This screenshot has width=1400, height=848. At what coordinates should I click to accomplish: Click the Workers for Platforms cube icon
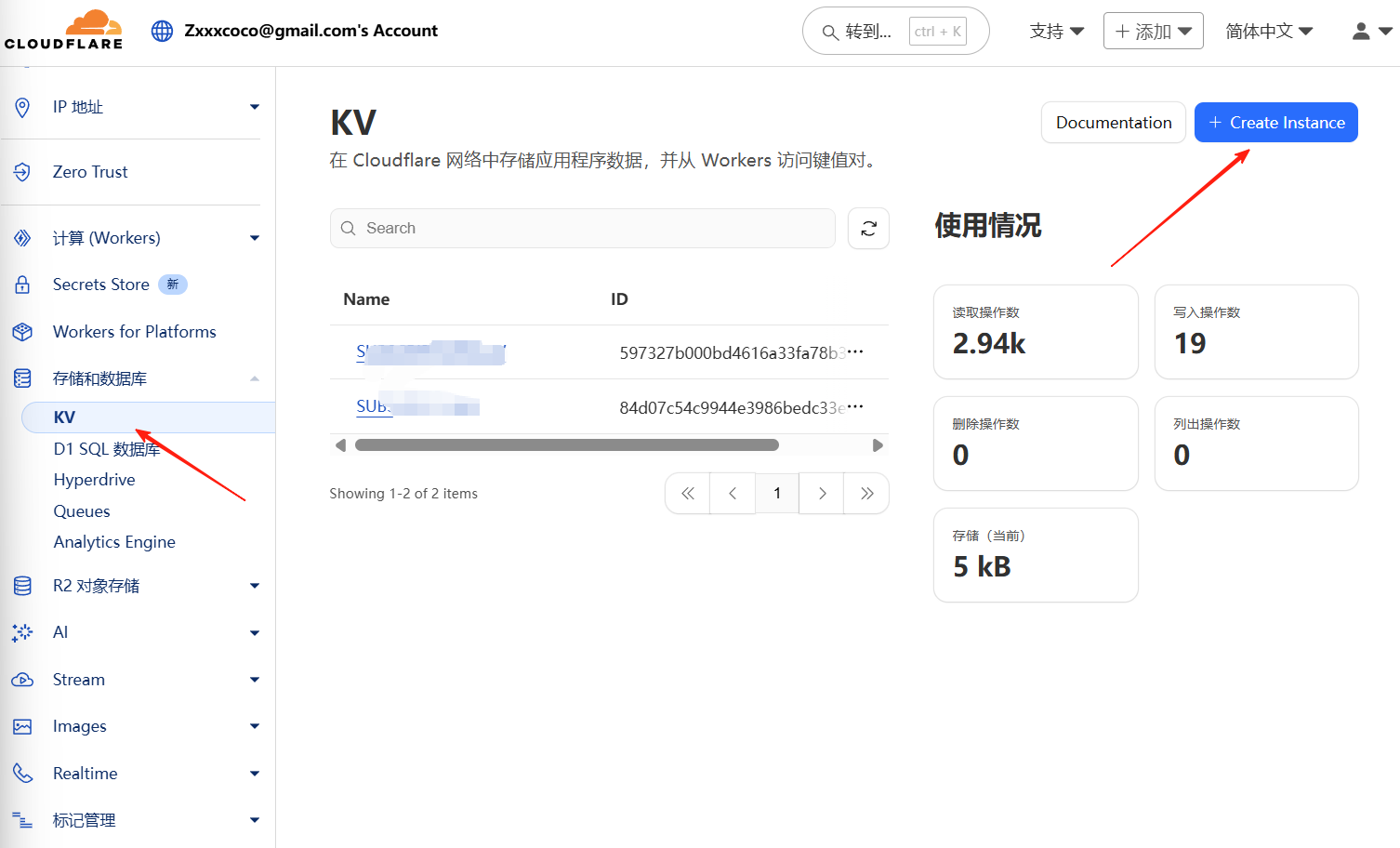(22, 332)
